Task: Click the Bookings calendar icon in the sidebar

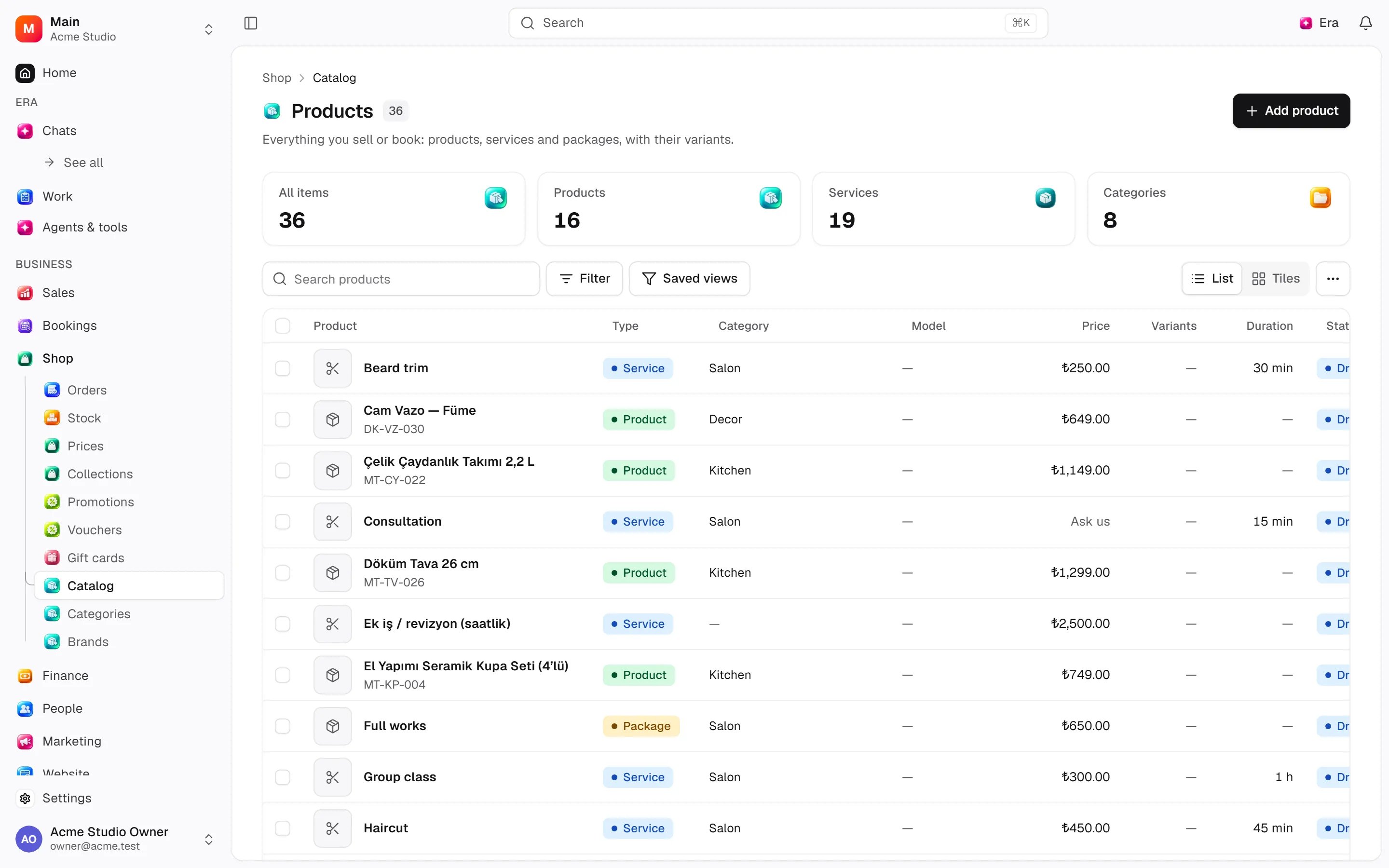Action: (x=25, y=325)
